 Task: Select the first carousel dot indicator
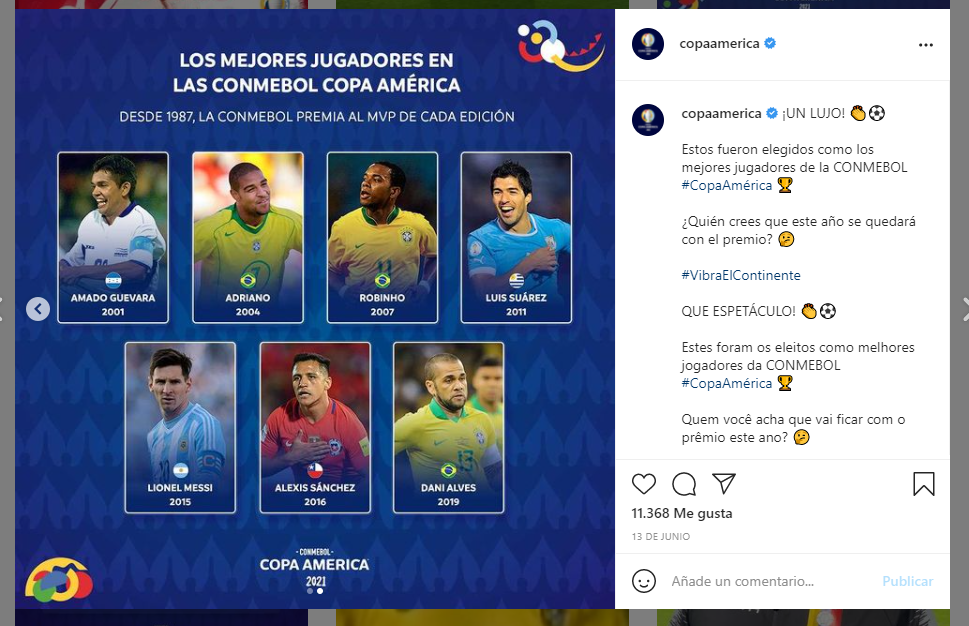point(310,591)
